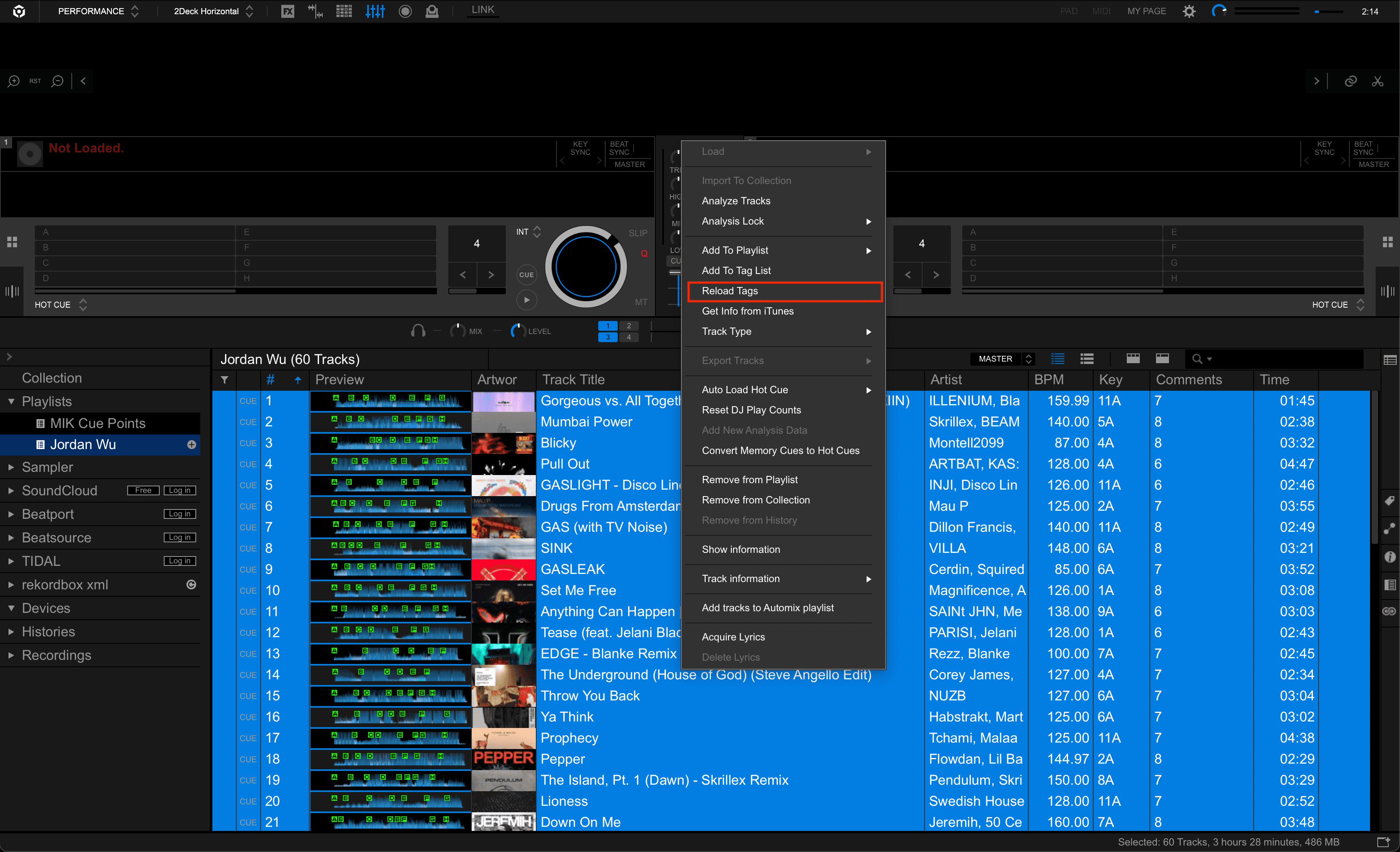Click the scissors edit icon
This screenshot has height=852, width=1400.
[1377, 81]
